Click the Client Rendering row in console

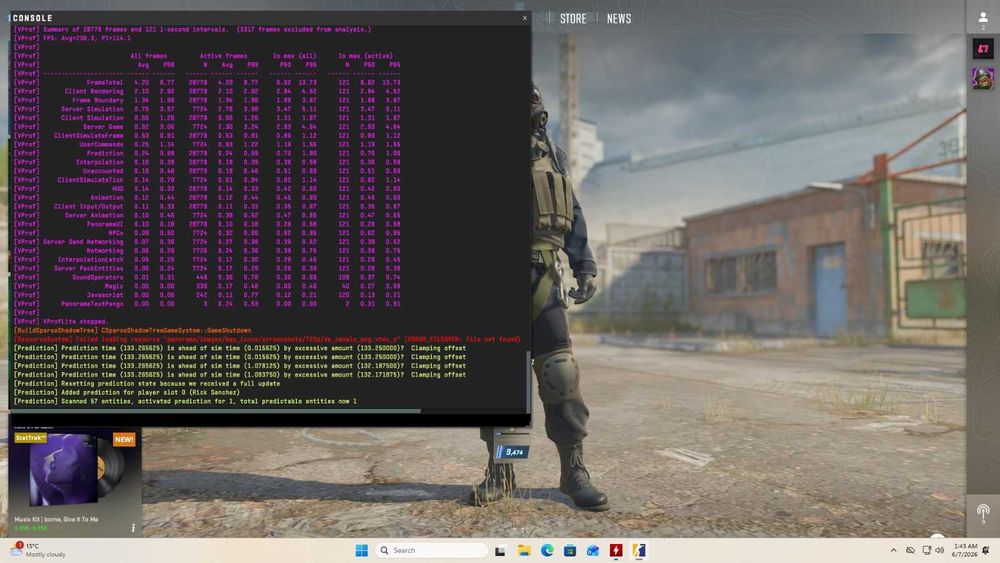click(x=207, y=91)
